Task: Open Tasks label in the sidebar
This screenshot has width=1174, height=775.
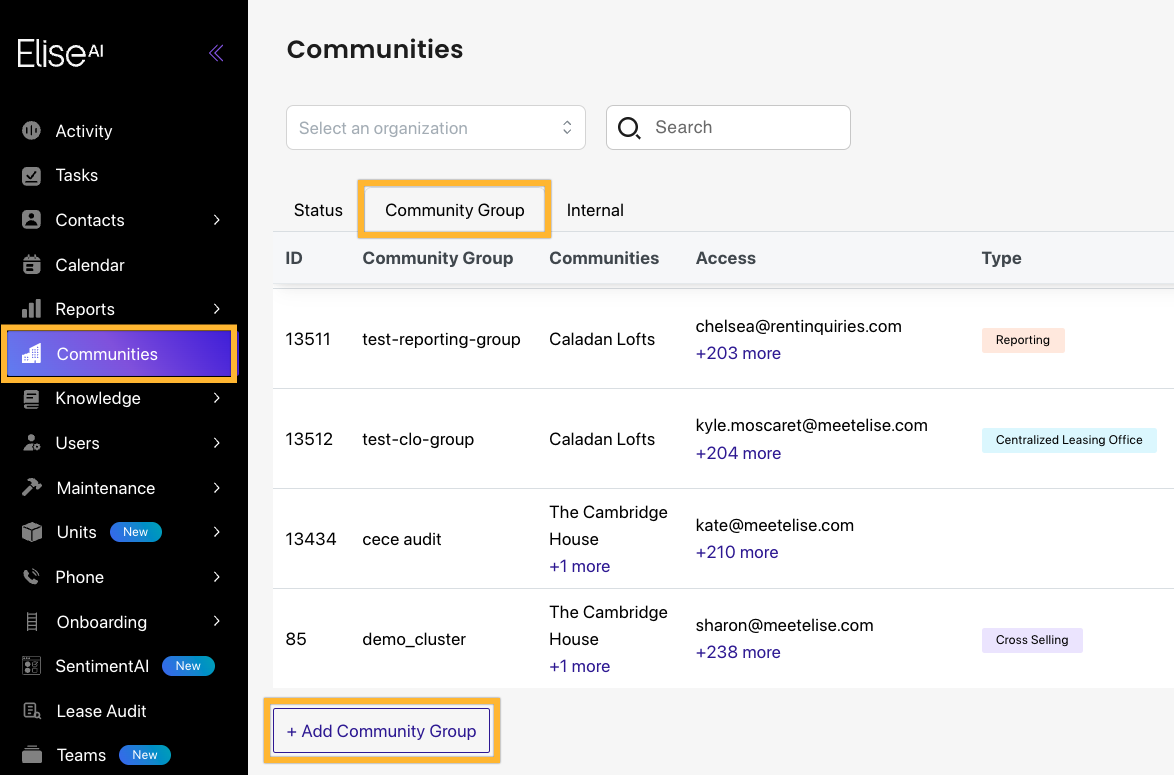Action: (x=76, y=175)
